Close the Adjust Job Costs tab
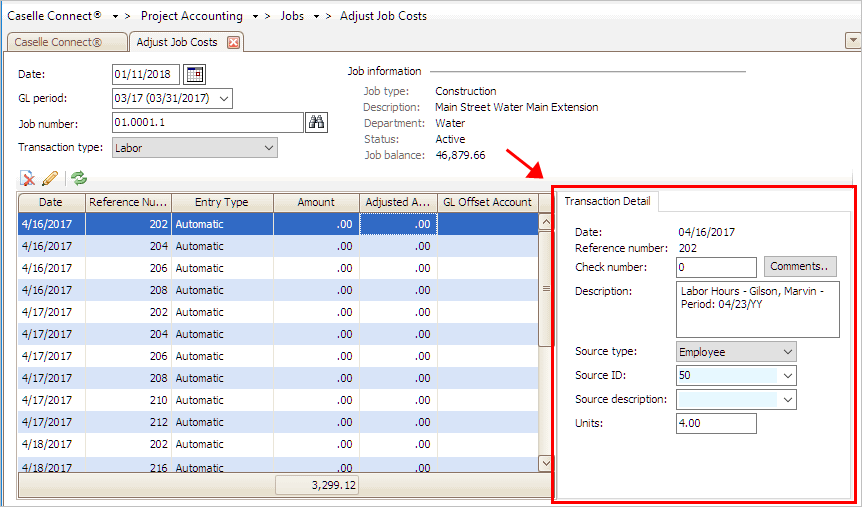862x507 pixels. tap(234, 42)
